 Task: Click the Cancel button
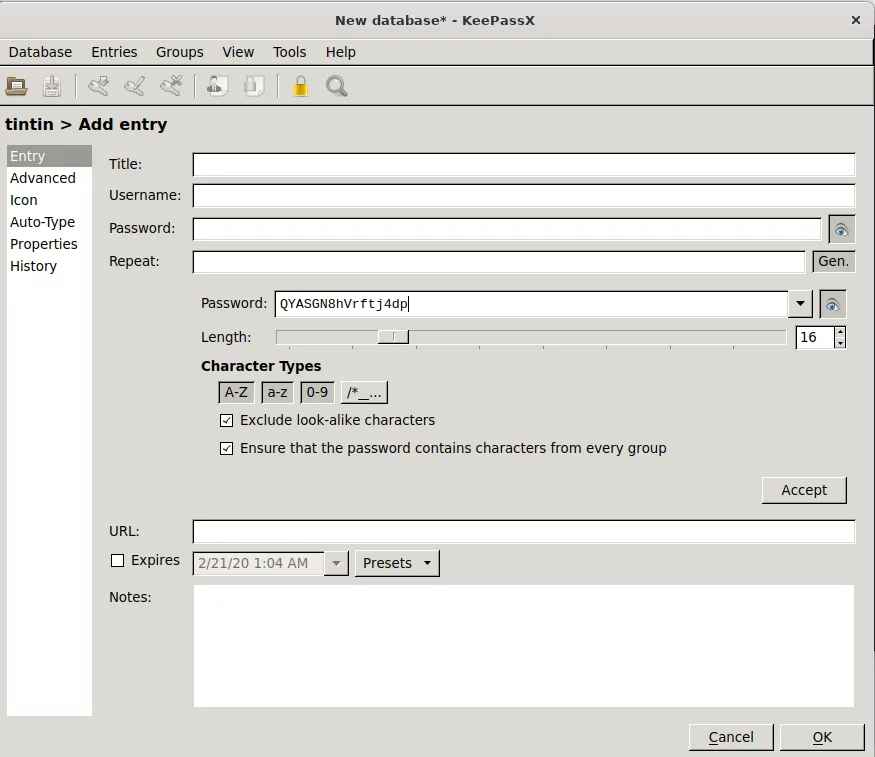tap(731, 737)
